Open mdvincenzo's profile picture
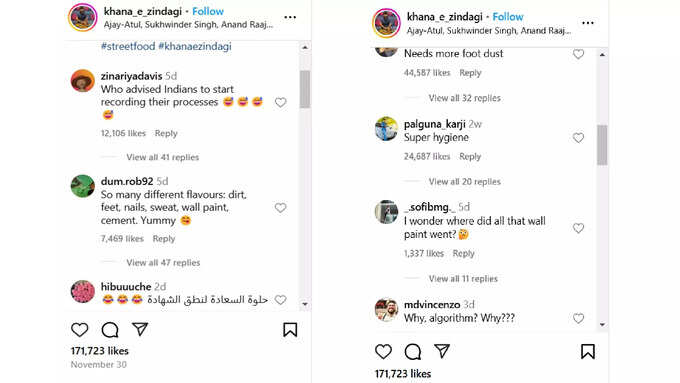 coord(386,310)
